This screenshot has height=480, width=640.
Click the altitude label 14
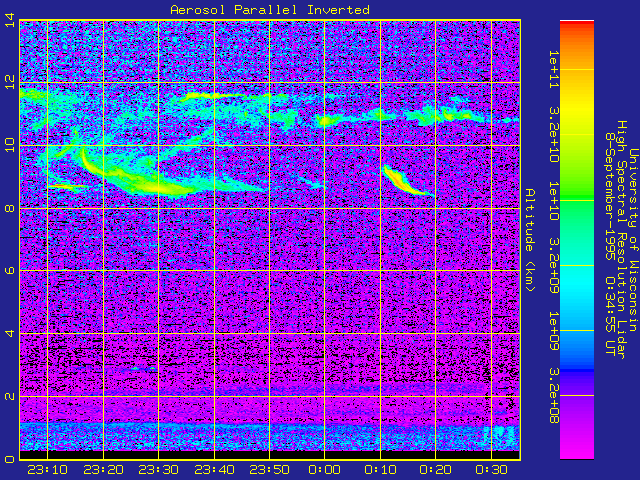(x=10, y=20)
